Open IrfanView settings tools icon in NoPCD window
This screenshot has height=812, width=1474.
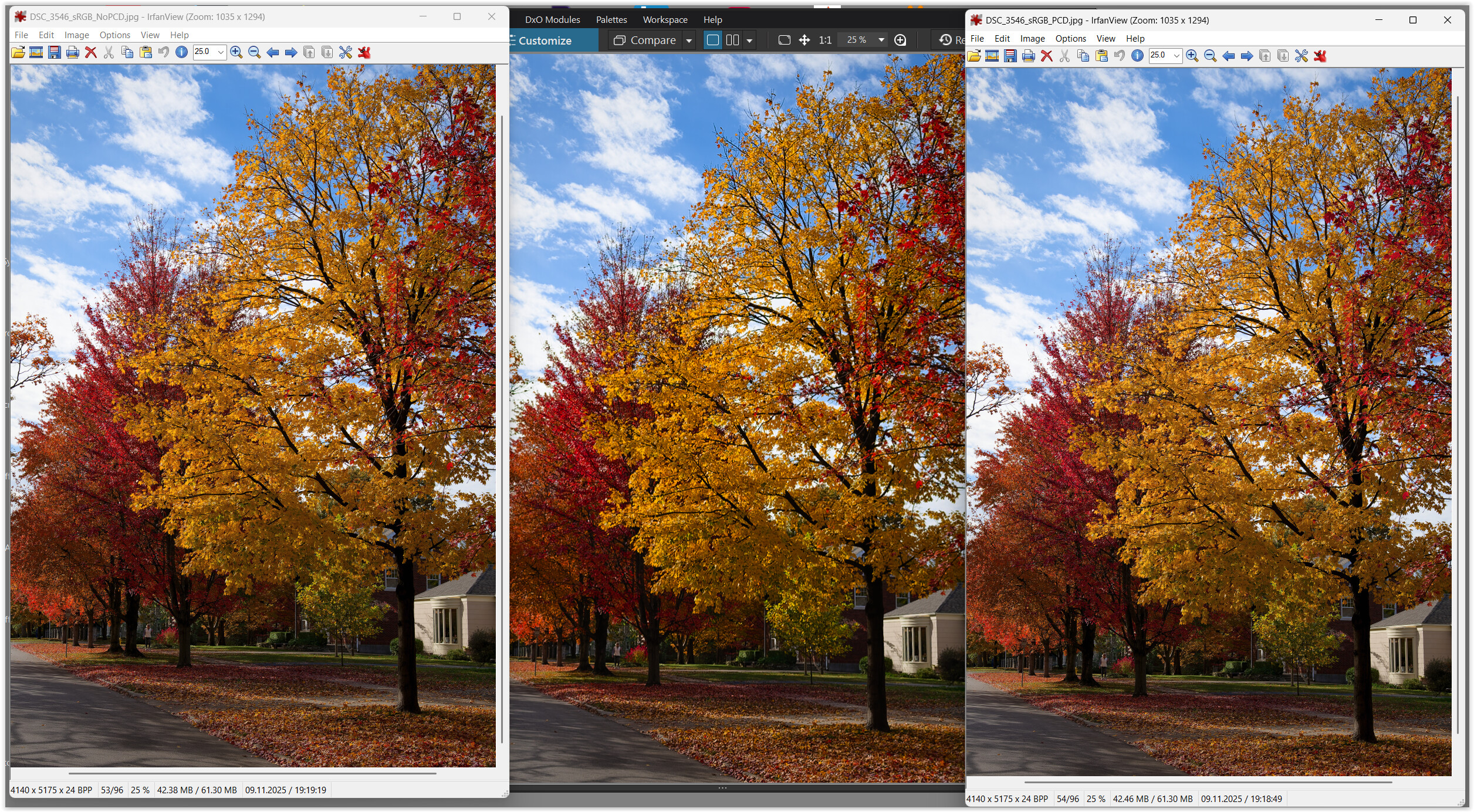[346, 53]
